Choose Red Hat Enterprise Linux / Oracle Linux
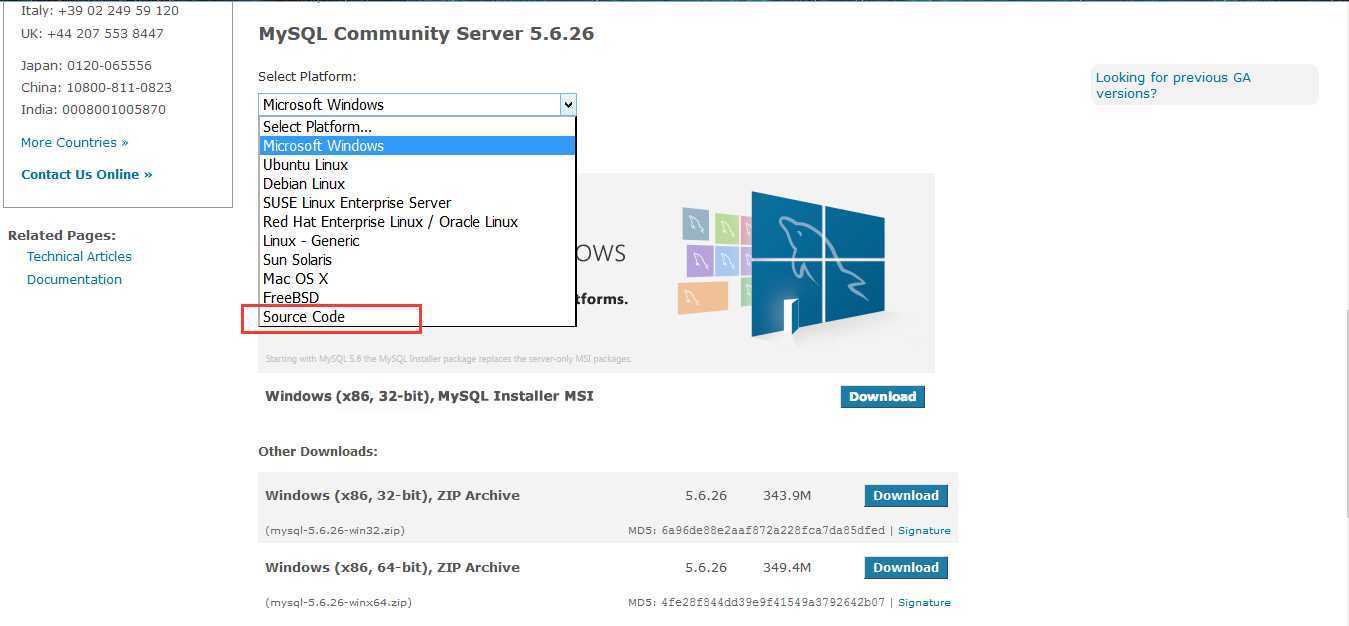This screenshot has width=1349, height=626. 417,222
